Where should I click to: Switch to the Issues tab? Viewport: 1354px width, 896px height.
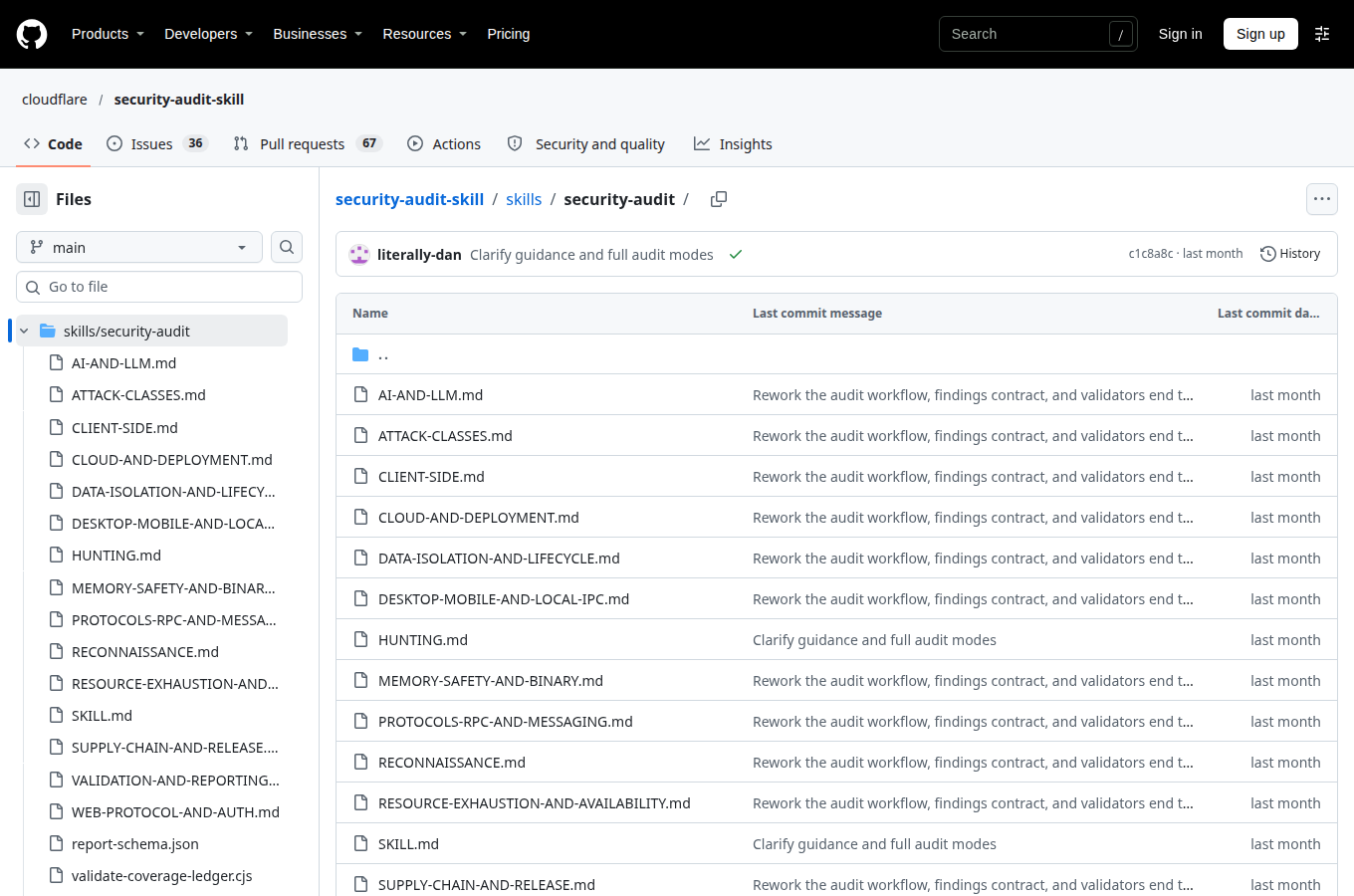[x=156, y=143]
